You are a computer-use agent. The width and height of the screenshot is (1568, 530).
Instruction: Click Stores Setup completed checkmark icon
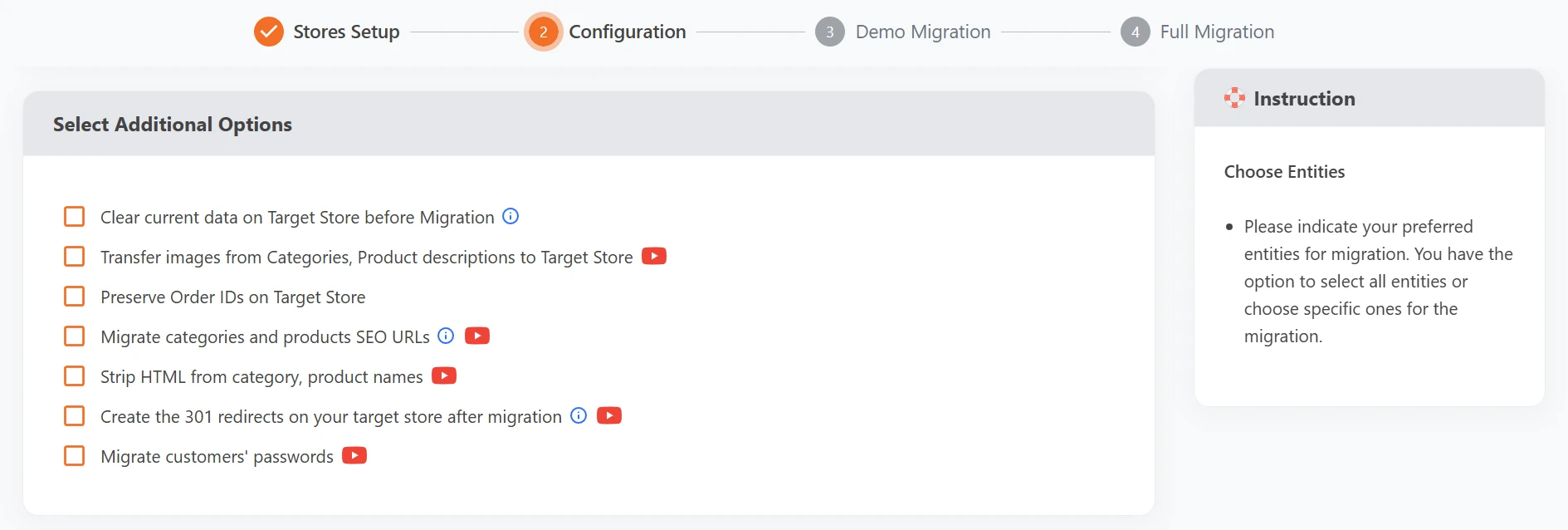pyautogui.click(x=268, y=32)
